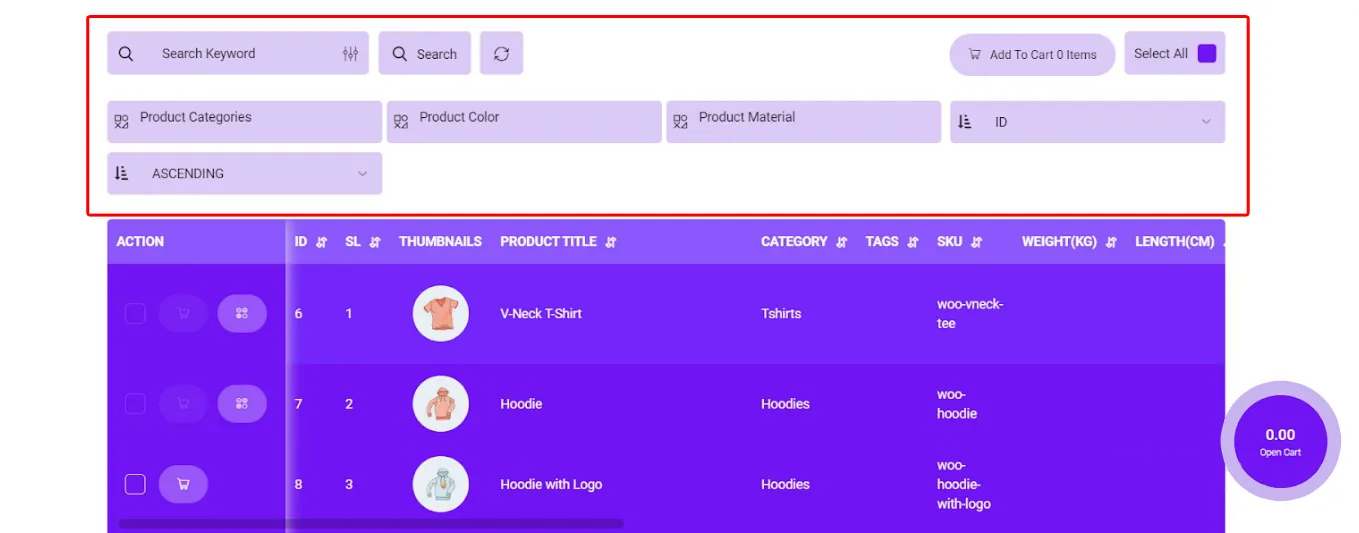The height and width of the screenshot is (533, 1359).
Task: Expand the ASCENDING order dropdown
Action: point(245,174)
